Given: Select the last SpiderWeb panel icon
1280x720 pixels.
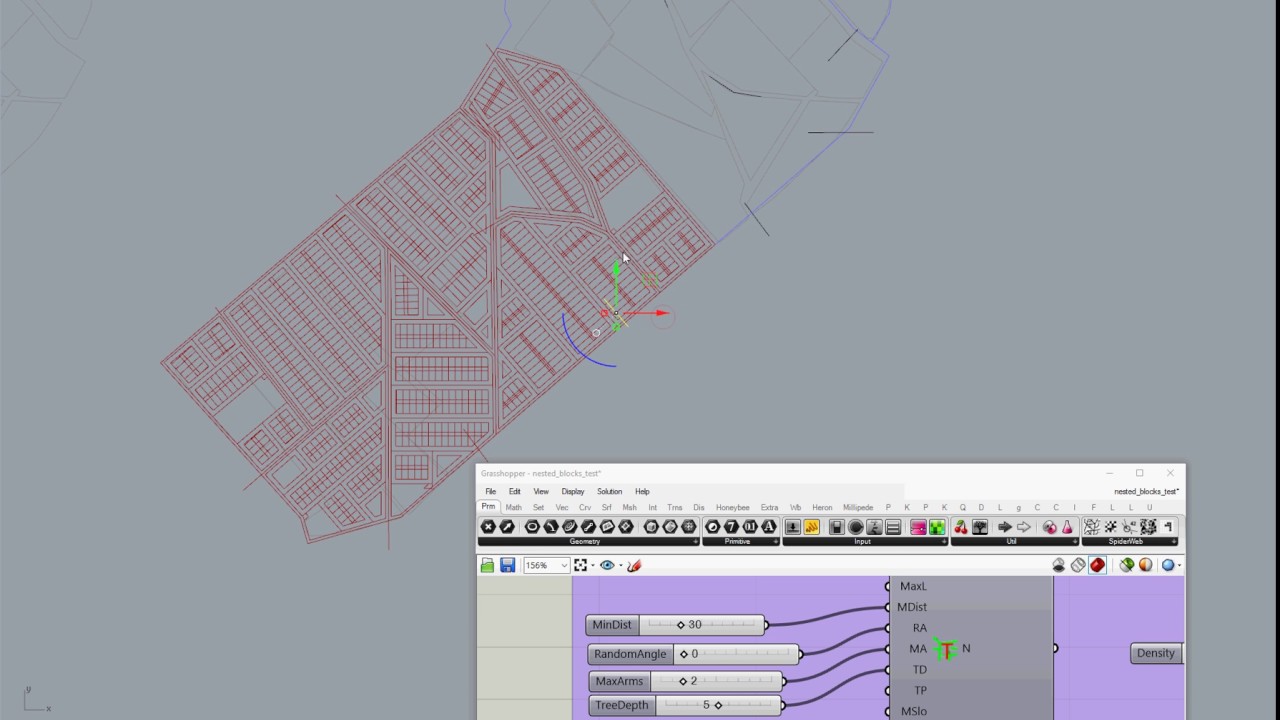Looking at the screenshot, I should [x=1168, y=527].
